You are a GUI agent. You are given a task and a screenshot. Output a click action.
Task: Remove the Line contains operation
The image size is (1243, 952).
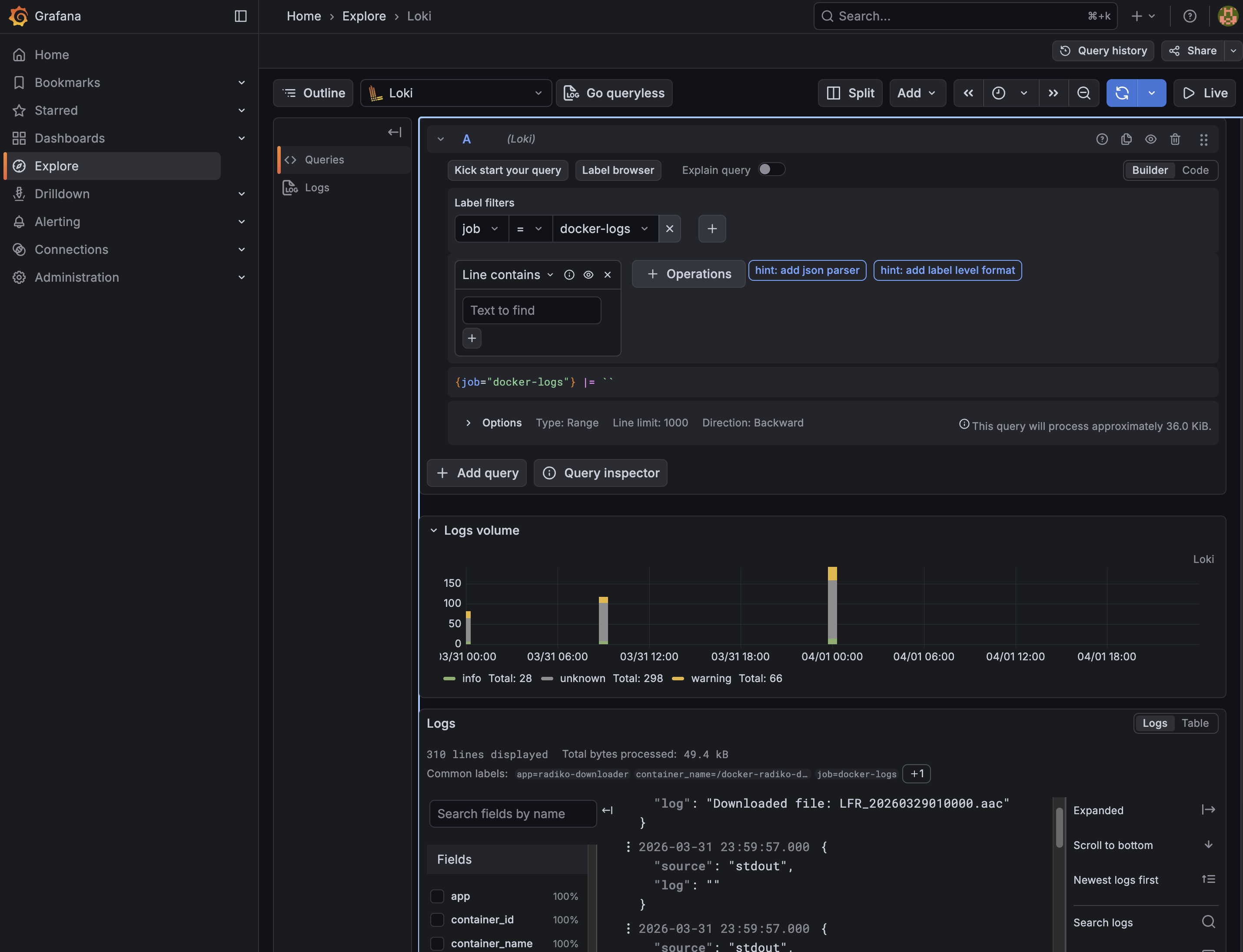point(607,275)
